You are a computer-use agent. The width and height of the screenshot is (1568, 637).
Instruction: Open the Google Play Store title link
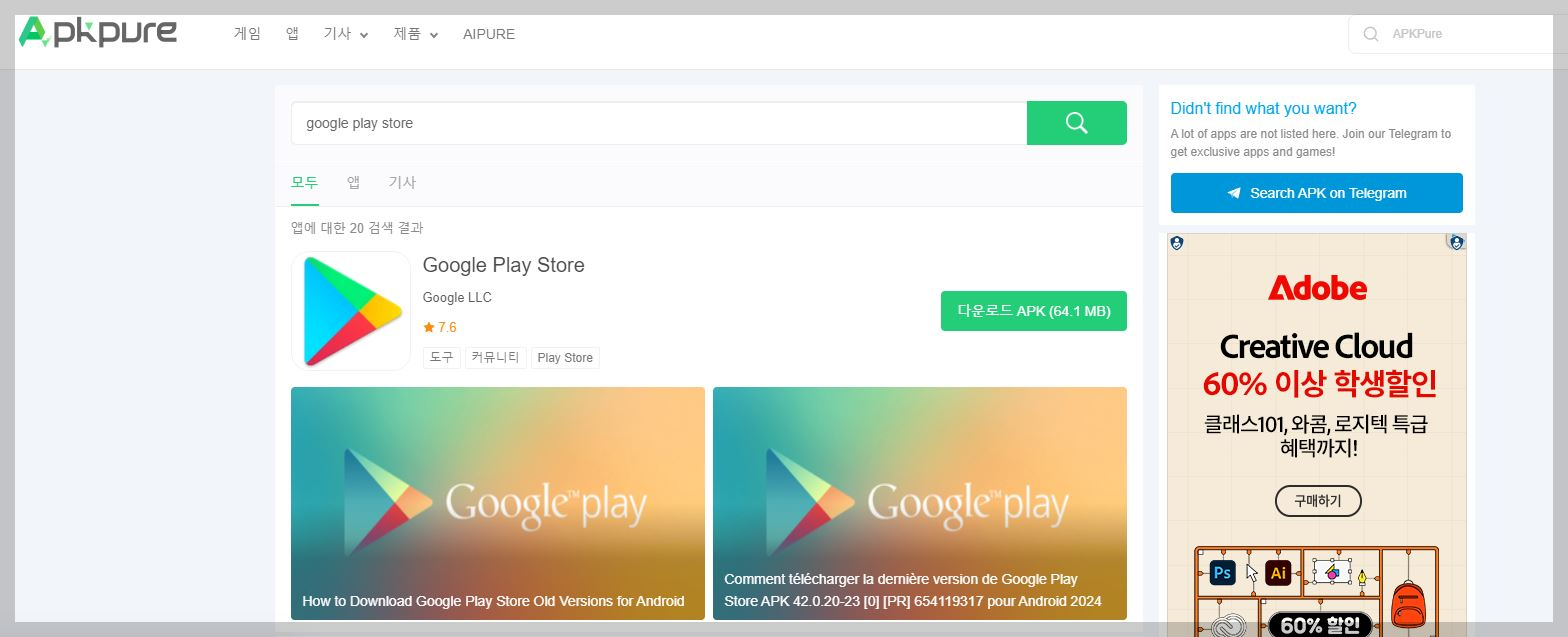504,265
